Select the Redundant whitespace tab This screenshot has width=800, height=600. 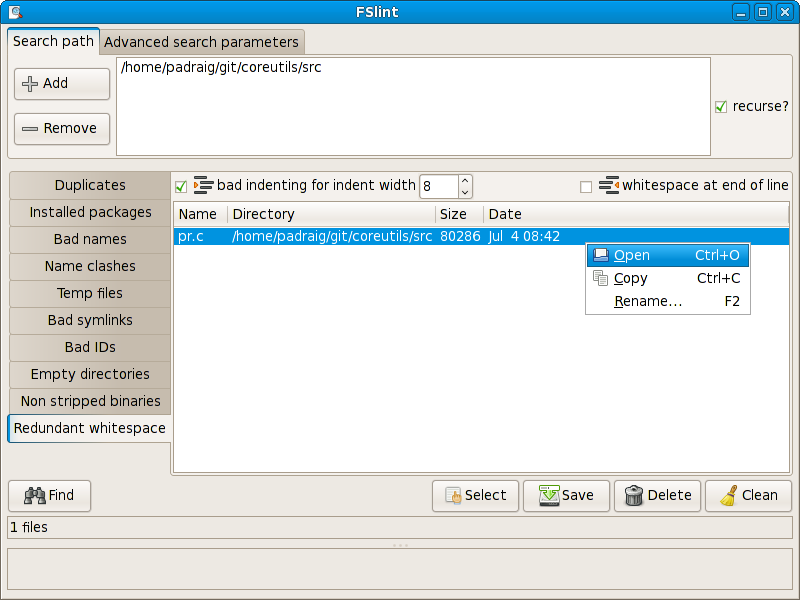pyautogui.click(x=90, y=428)
